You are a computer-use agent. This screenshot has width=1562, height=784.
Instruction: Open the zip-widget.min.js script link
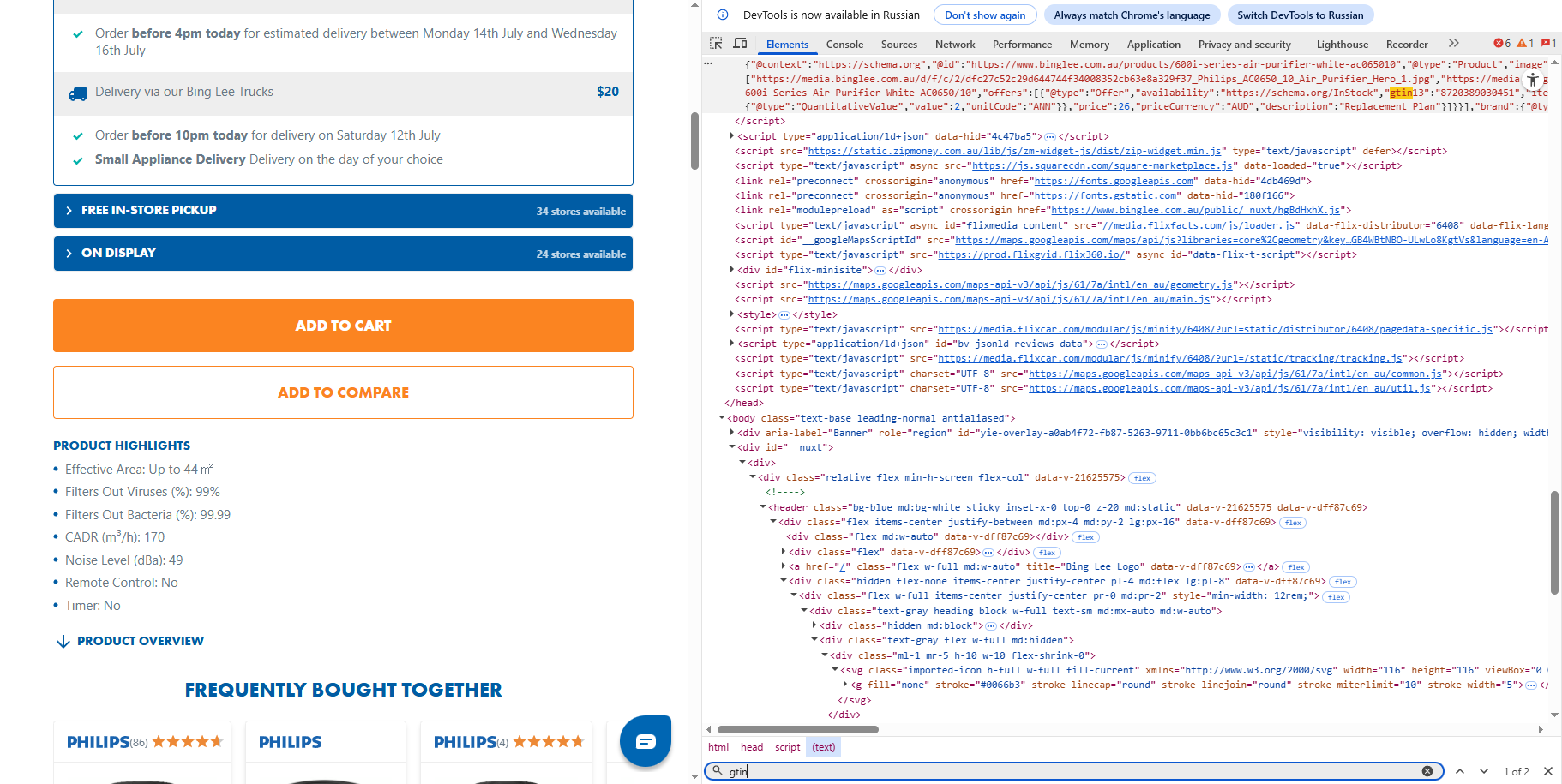1015,151
